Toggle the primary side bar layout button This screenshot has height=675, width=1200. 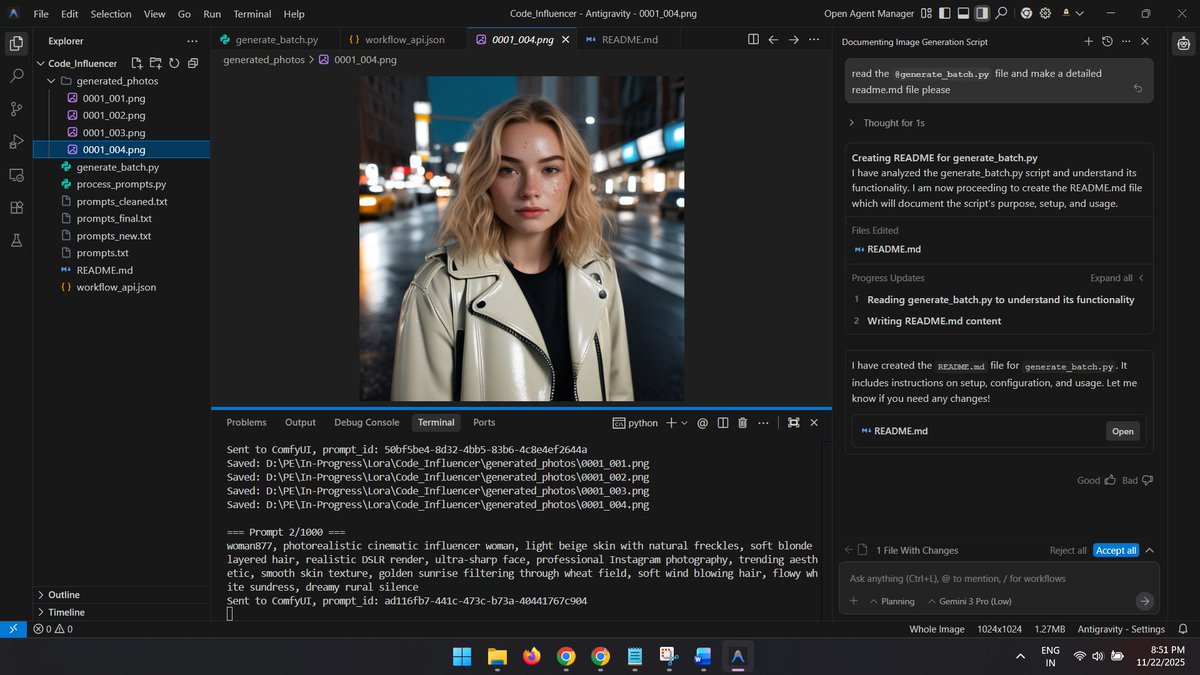click(944, 14)
